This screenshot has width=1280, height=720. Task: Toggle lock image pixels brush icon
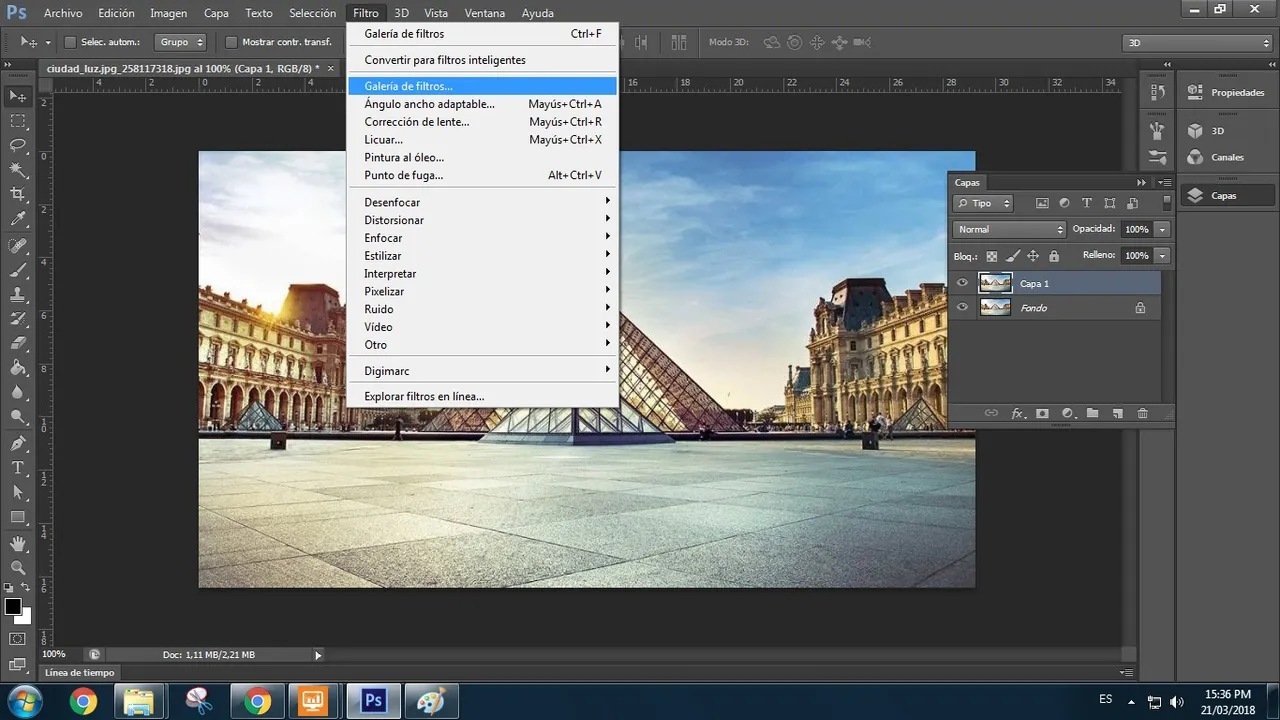tap(1011, 256)
